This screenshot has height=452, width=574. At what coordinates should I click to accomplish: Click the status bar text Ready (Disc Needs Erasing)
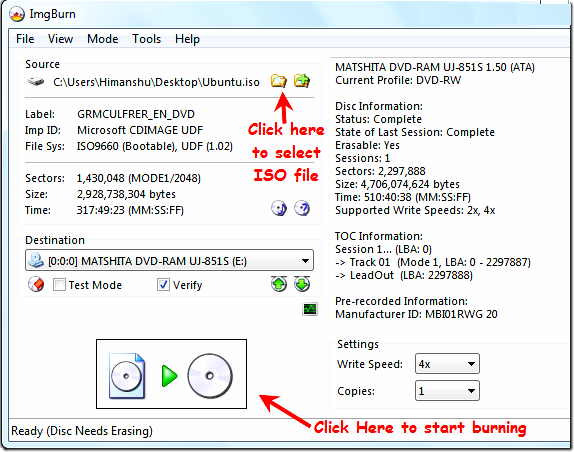click(x=82, y=431)
